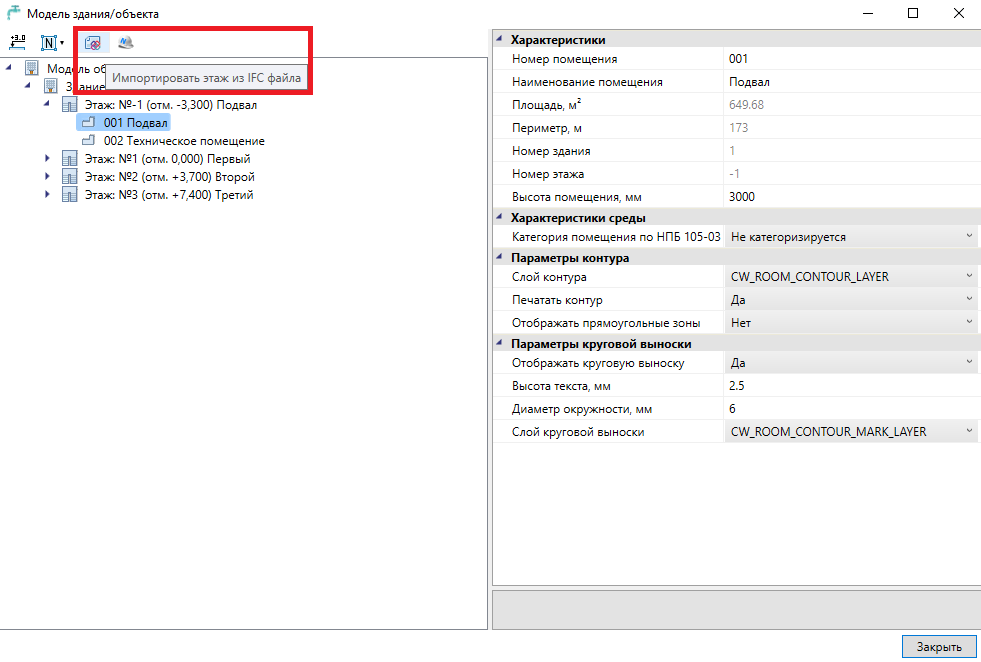Select Этаж: №-1 (отм. -3,300) Подвал

171,104
